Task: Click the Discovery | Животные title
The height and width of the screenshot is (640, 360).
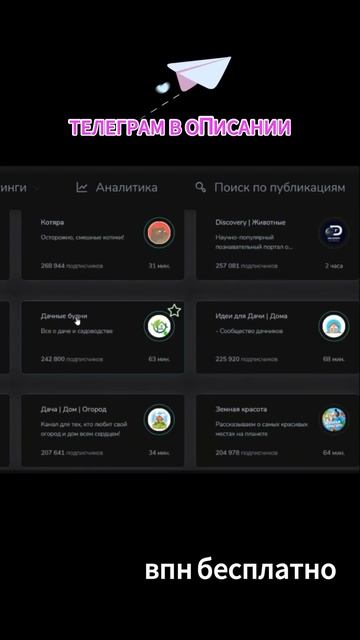Action: [x=250, y=223]
